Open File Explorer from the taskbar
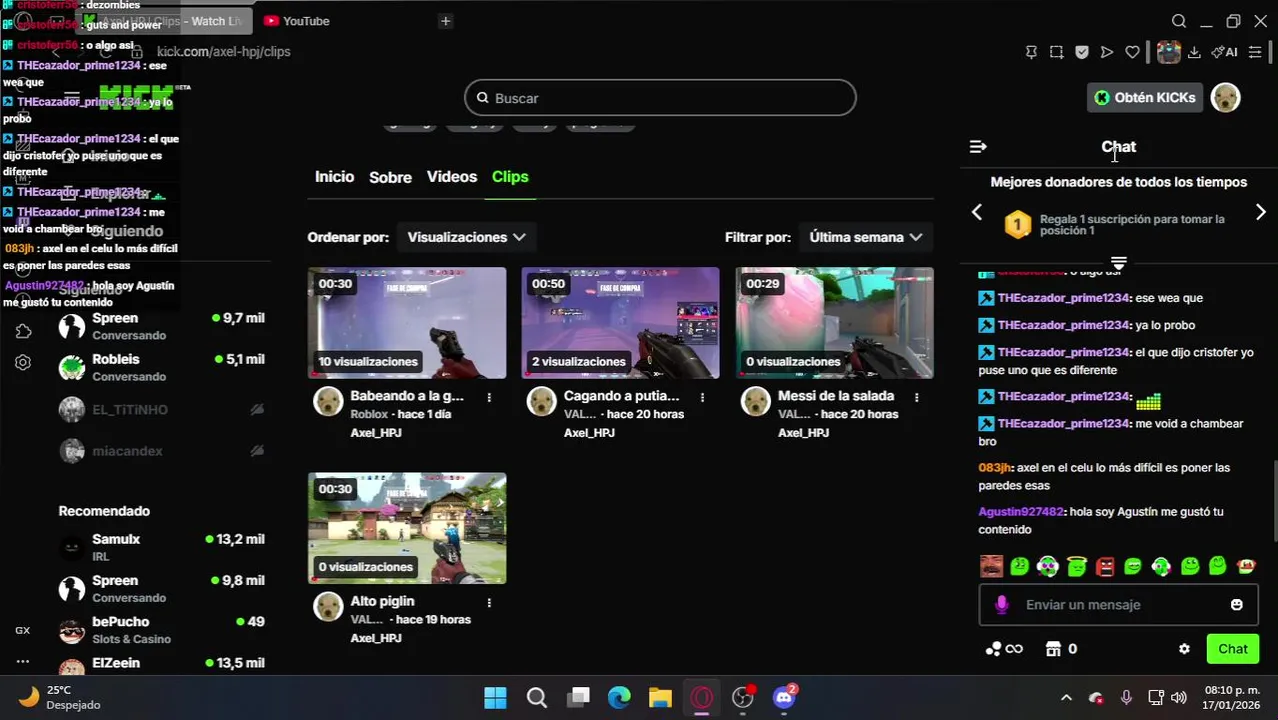This screenshot has width=1278, height=720. coord(660,697)
